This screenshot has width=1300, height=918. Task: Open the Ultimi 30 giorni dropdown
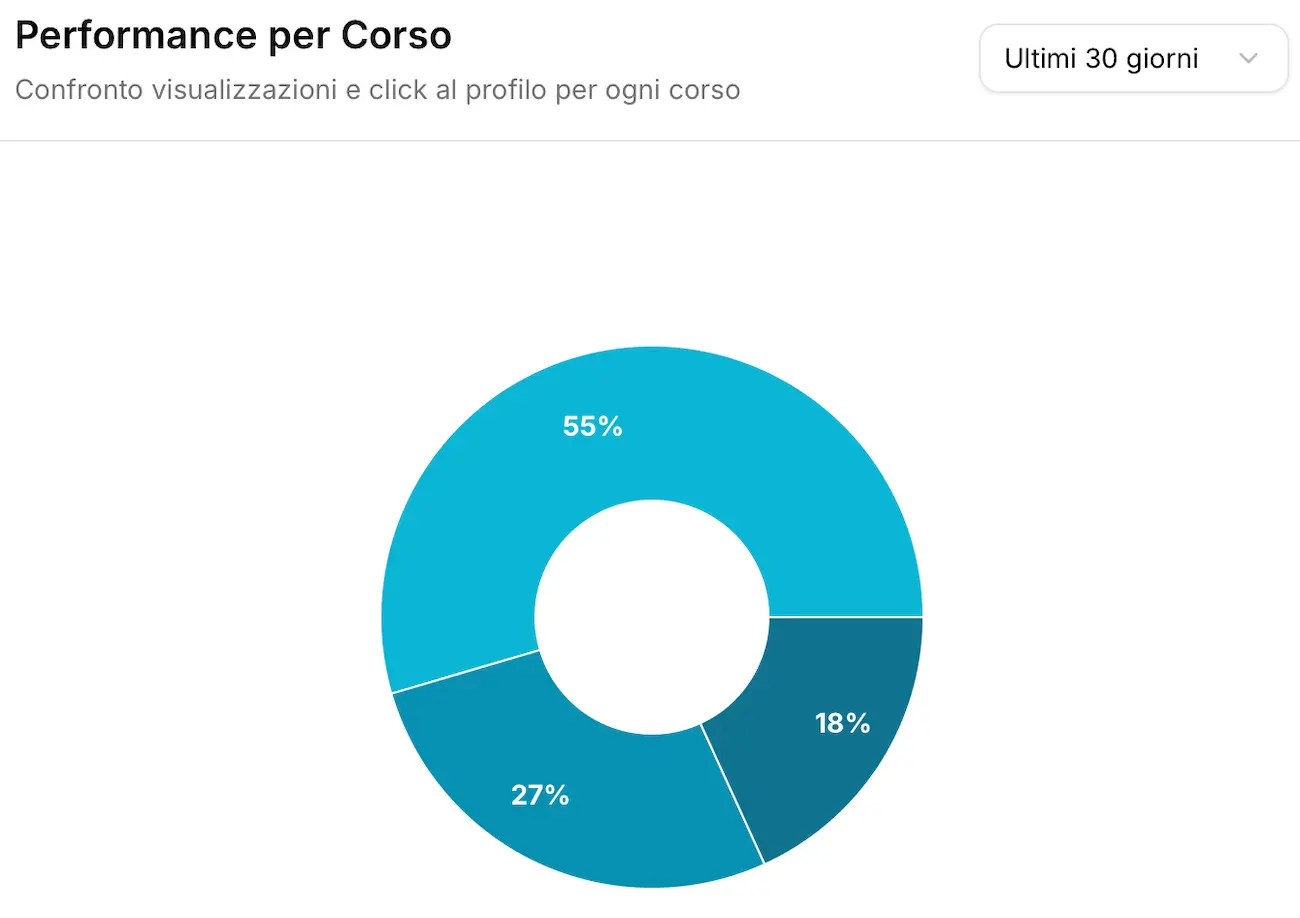pyautogui.click(x=1133, y=58)
